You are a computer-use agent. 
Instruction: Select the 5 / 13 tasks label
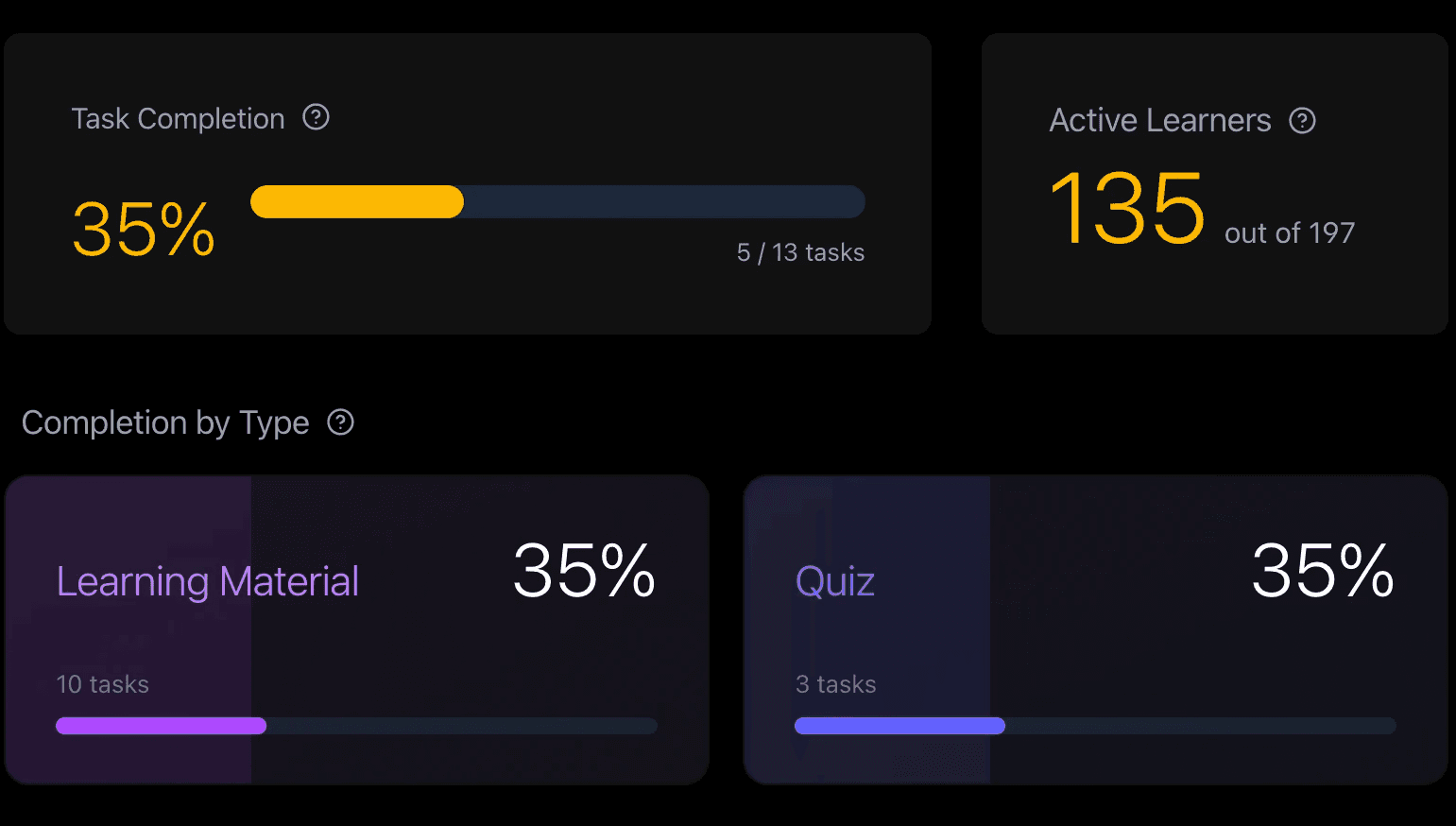coord(800,252)
